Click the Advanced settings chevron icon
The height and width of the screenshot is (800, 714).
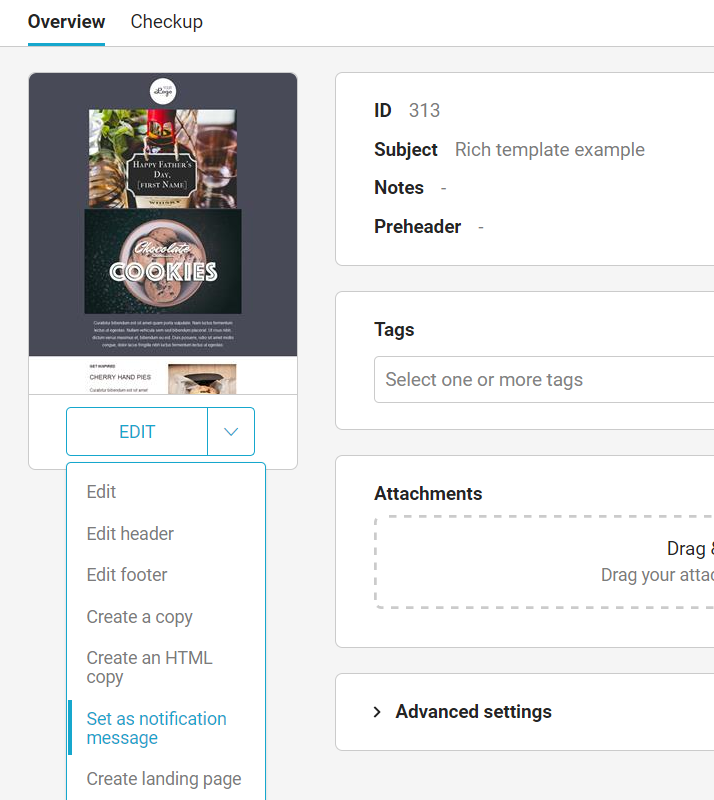[x=378, y=712]
